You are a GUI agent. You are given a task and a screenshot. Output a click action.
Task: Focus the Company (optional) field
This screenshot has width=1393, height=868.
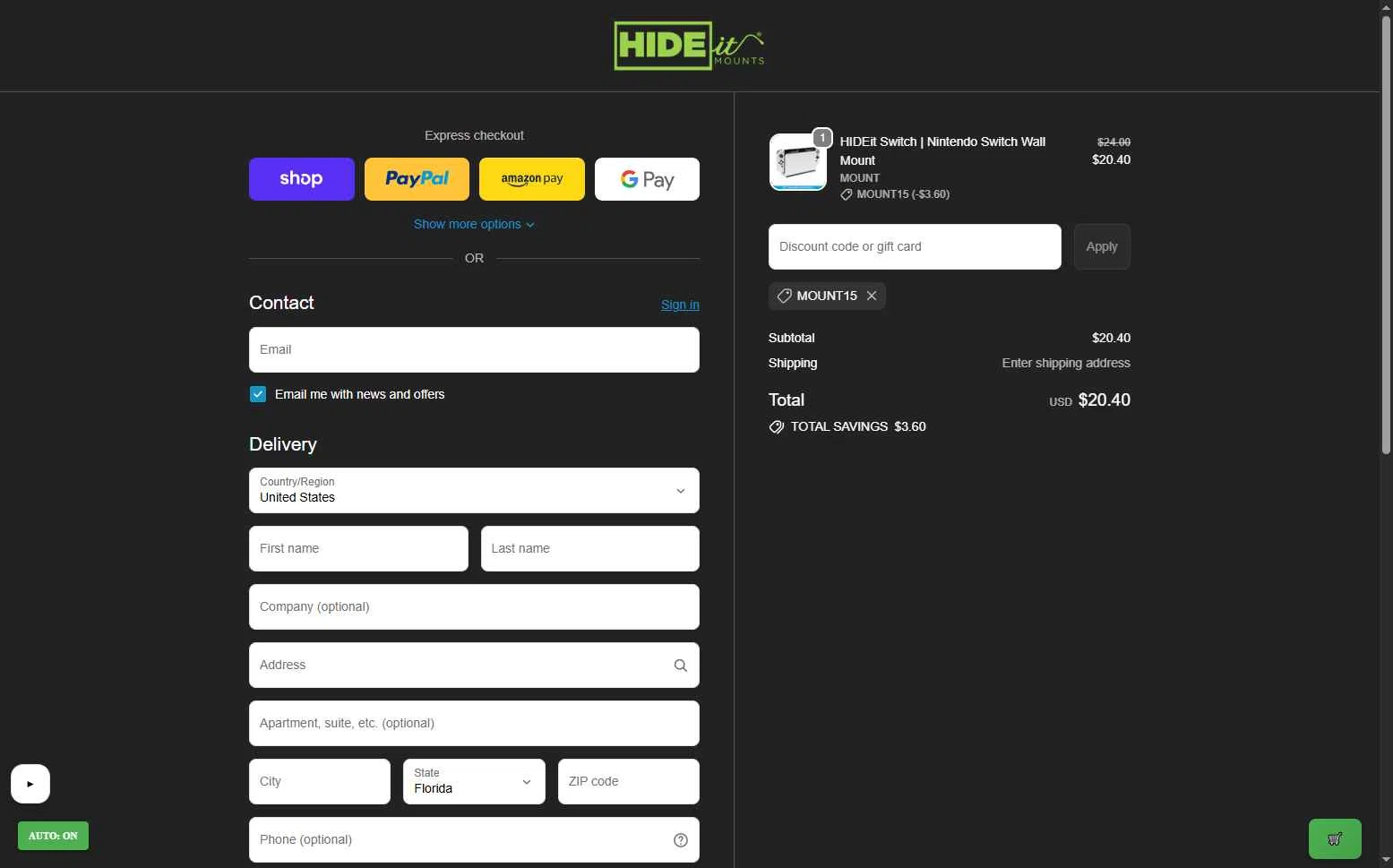point(474,606)
